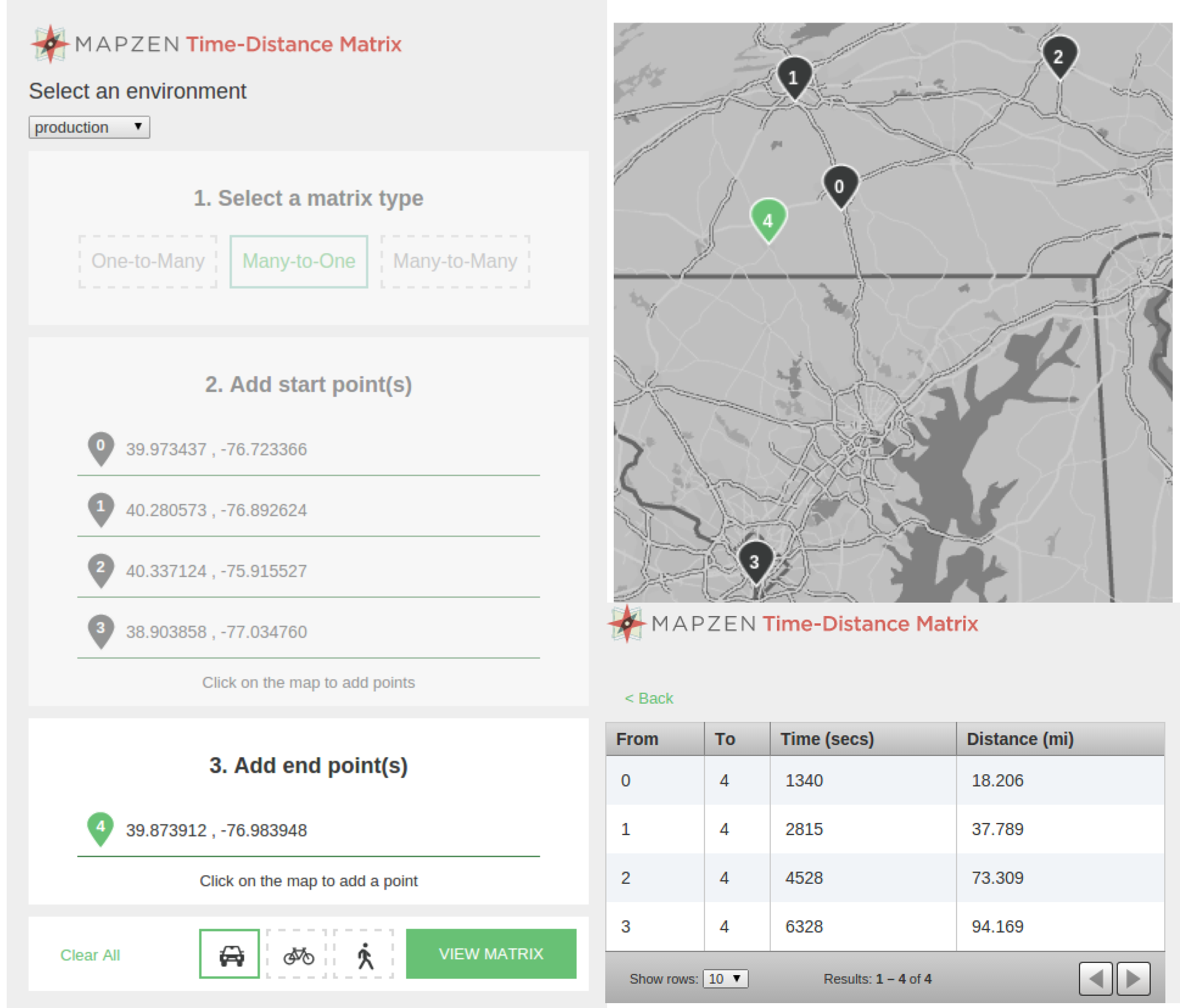Go to next results page arrow
Image resolution: width=1180 pixels, height=1008 pixels.
pyautogui.click(x=1133, y=978)
